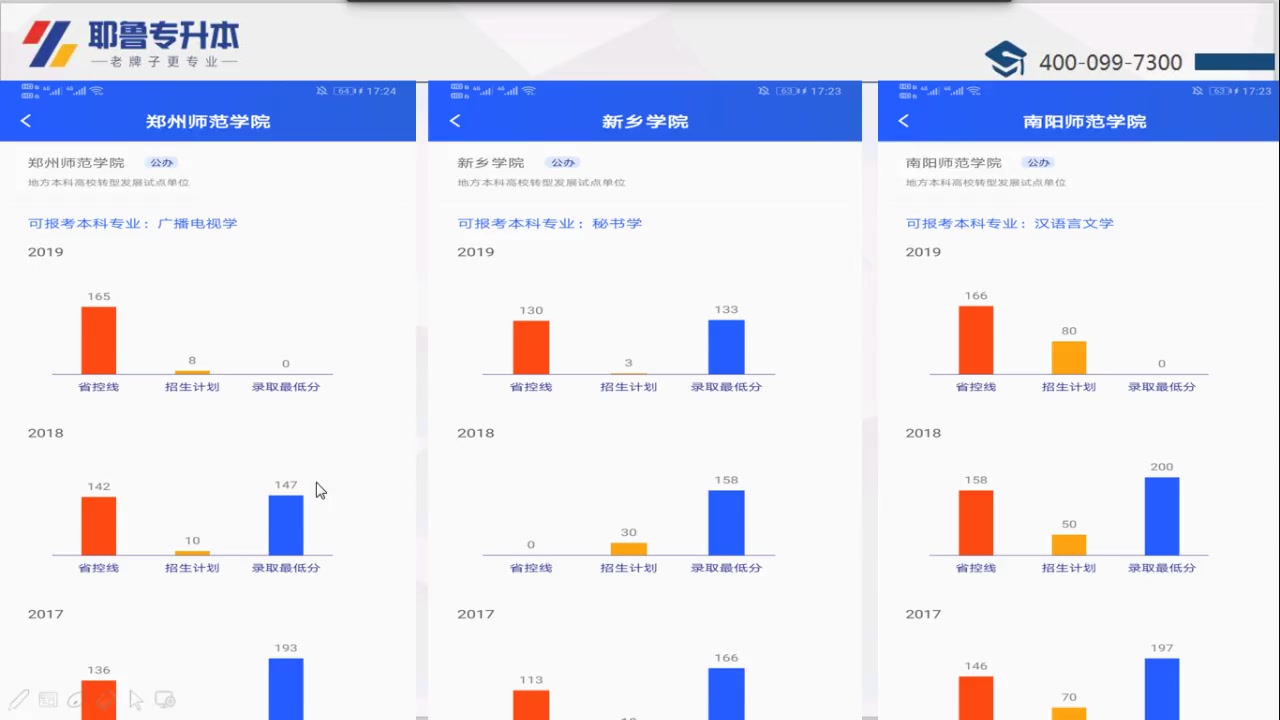Click 公办 tag beside 新乡学院

pyautogui.click(x=563, y=163)
